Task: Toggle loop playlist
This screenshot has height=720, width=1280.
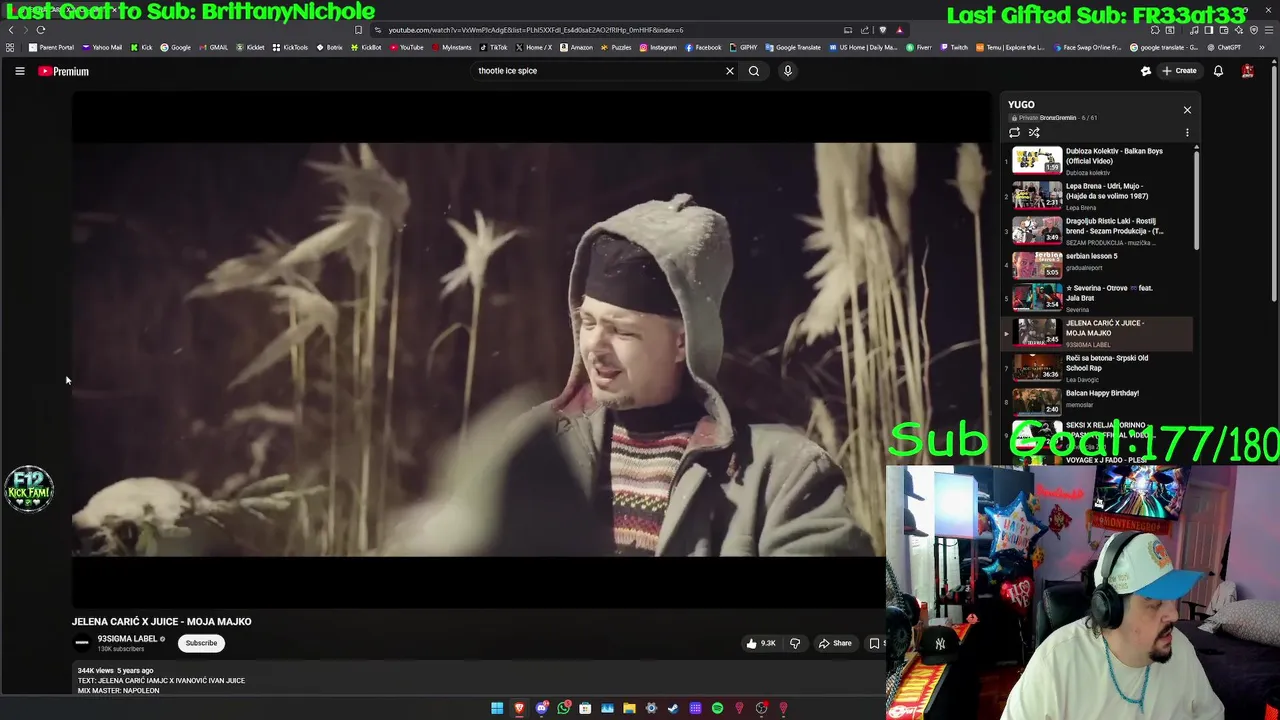Action: tap(1014, 132)
